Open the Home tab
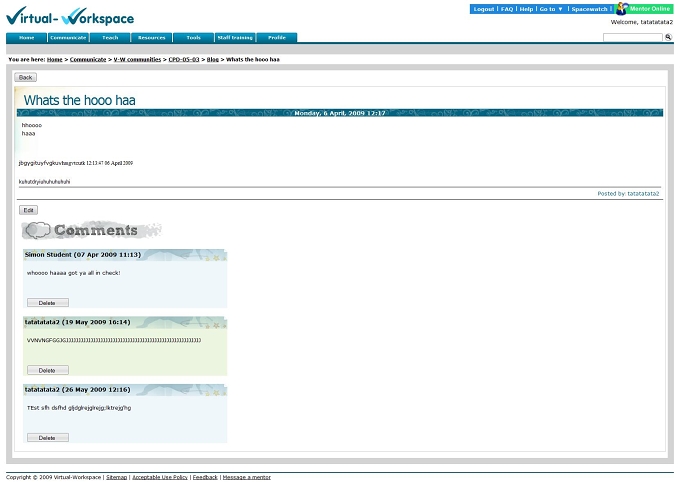This screenshot has height=482, width=680. tap(26, 38)
